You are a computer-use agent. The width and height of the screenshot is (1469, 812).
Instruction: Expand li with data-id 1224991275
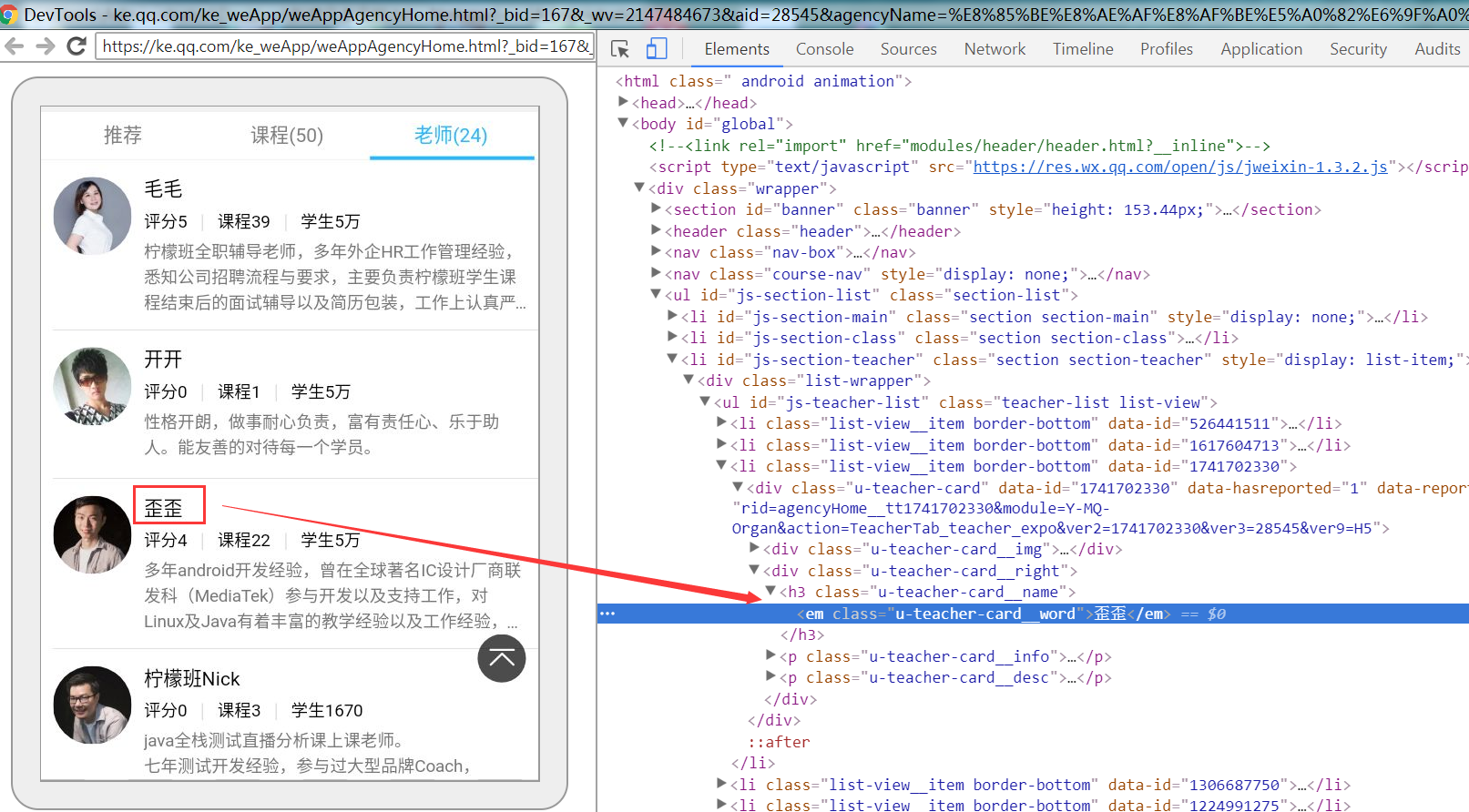coord(721,805)
